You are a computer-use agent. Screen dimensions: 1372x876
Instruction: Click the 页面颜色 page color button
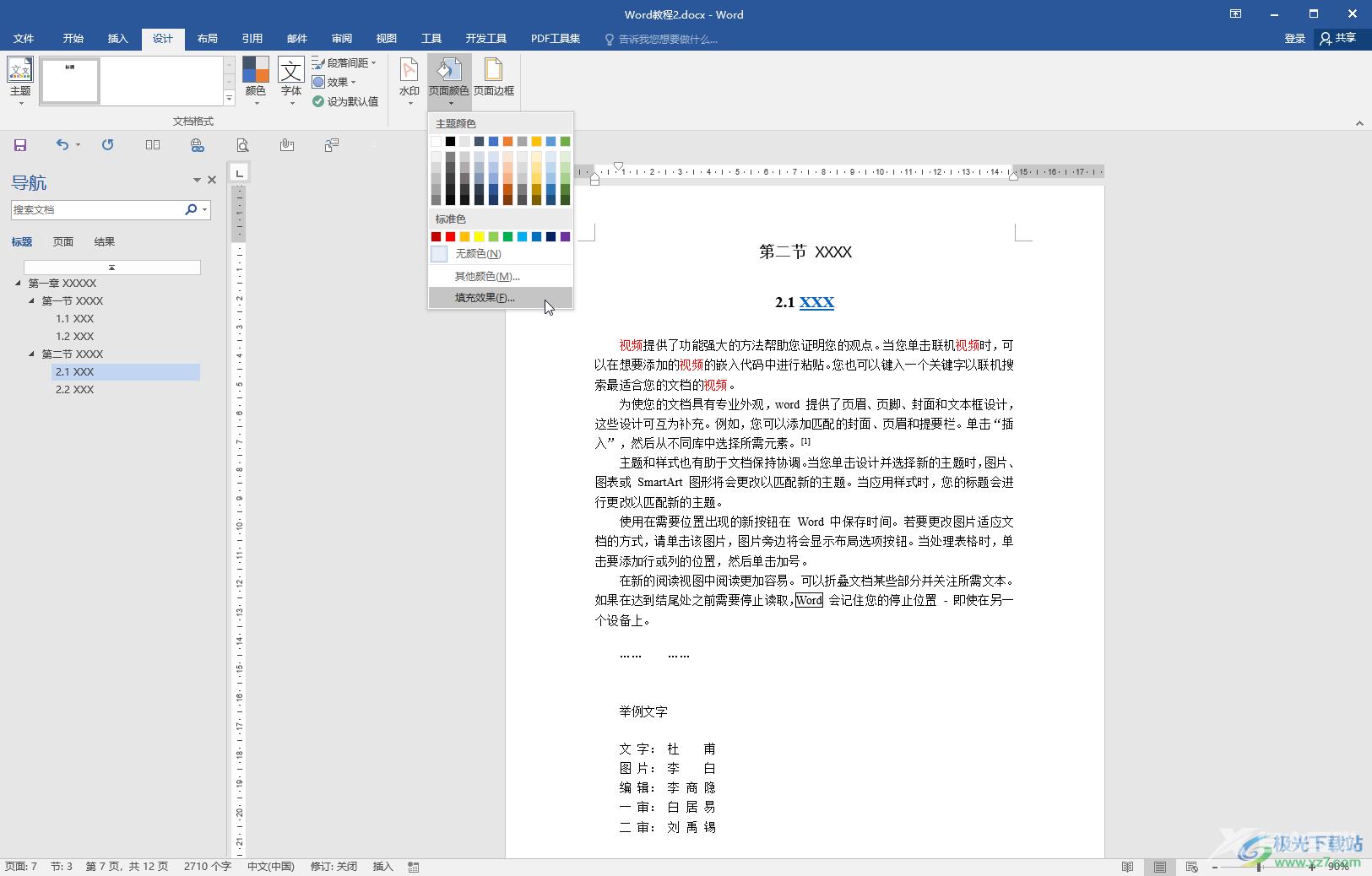click(x=449, y=82)
